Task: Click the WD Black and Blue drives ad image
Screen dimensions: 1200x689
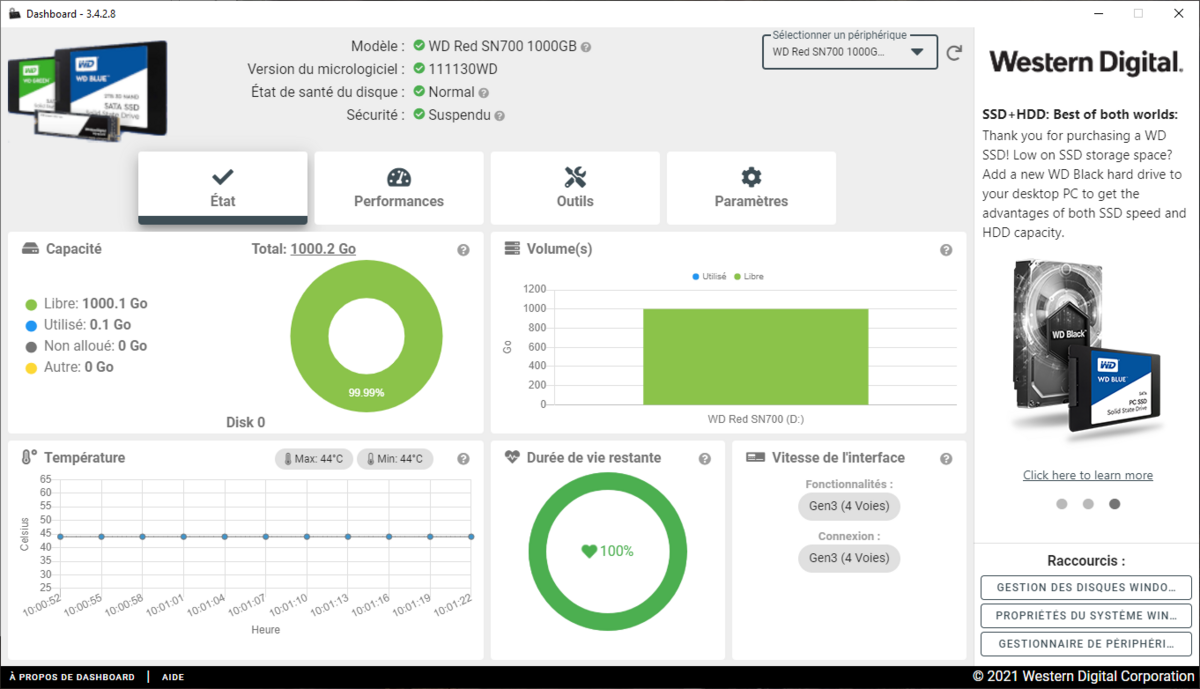Action: [x=1087, y=350]
